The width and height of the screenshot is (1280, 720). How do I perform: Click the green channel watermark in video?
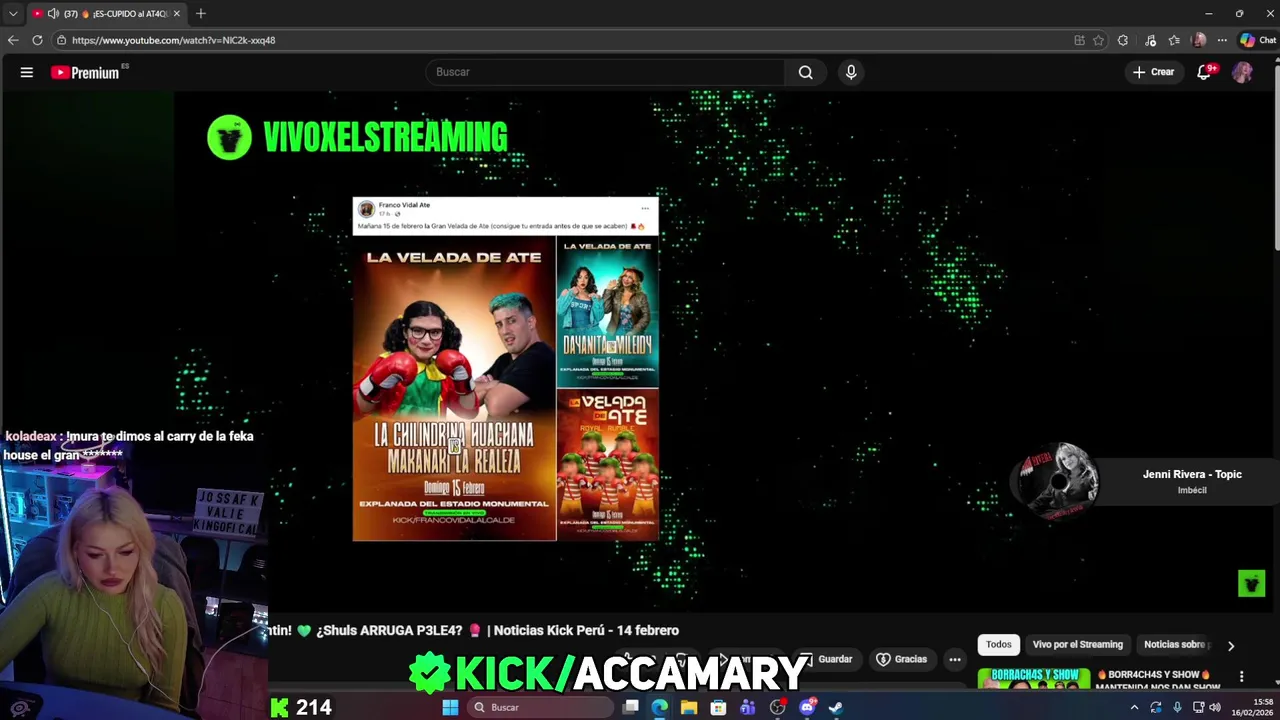pos(1251,583)
